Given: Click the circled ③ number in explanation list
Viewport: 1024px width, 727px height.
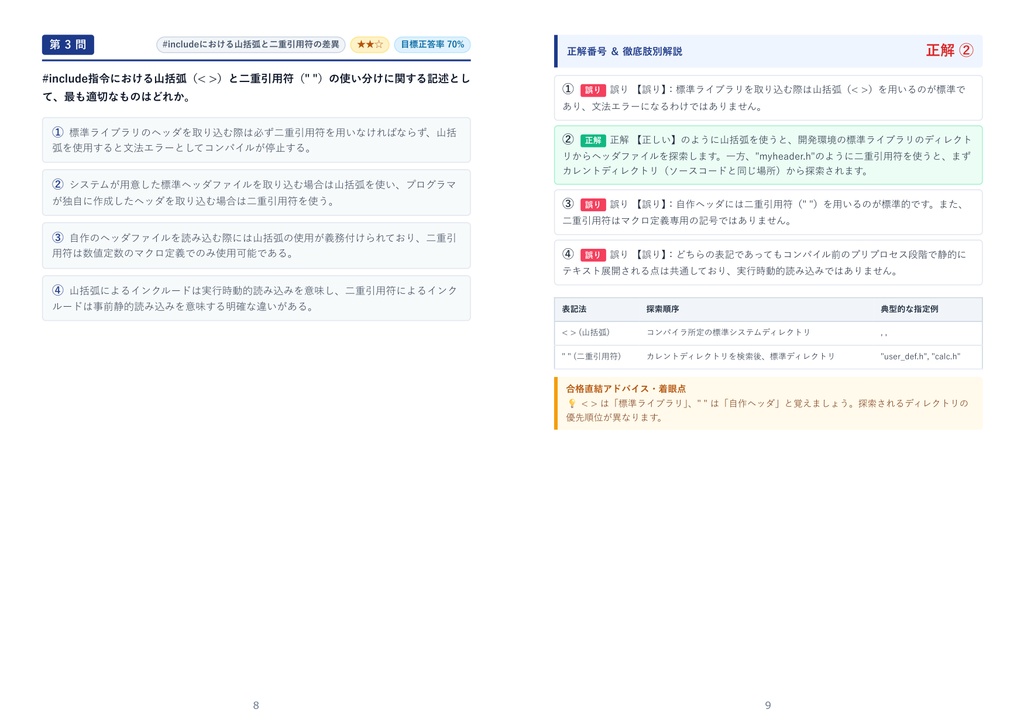Looking at the screenshot, I should coord(568,203).
